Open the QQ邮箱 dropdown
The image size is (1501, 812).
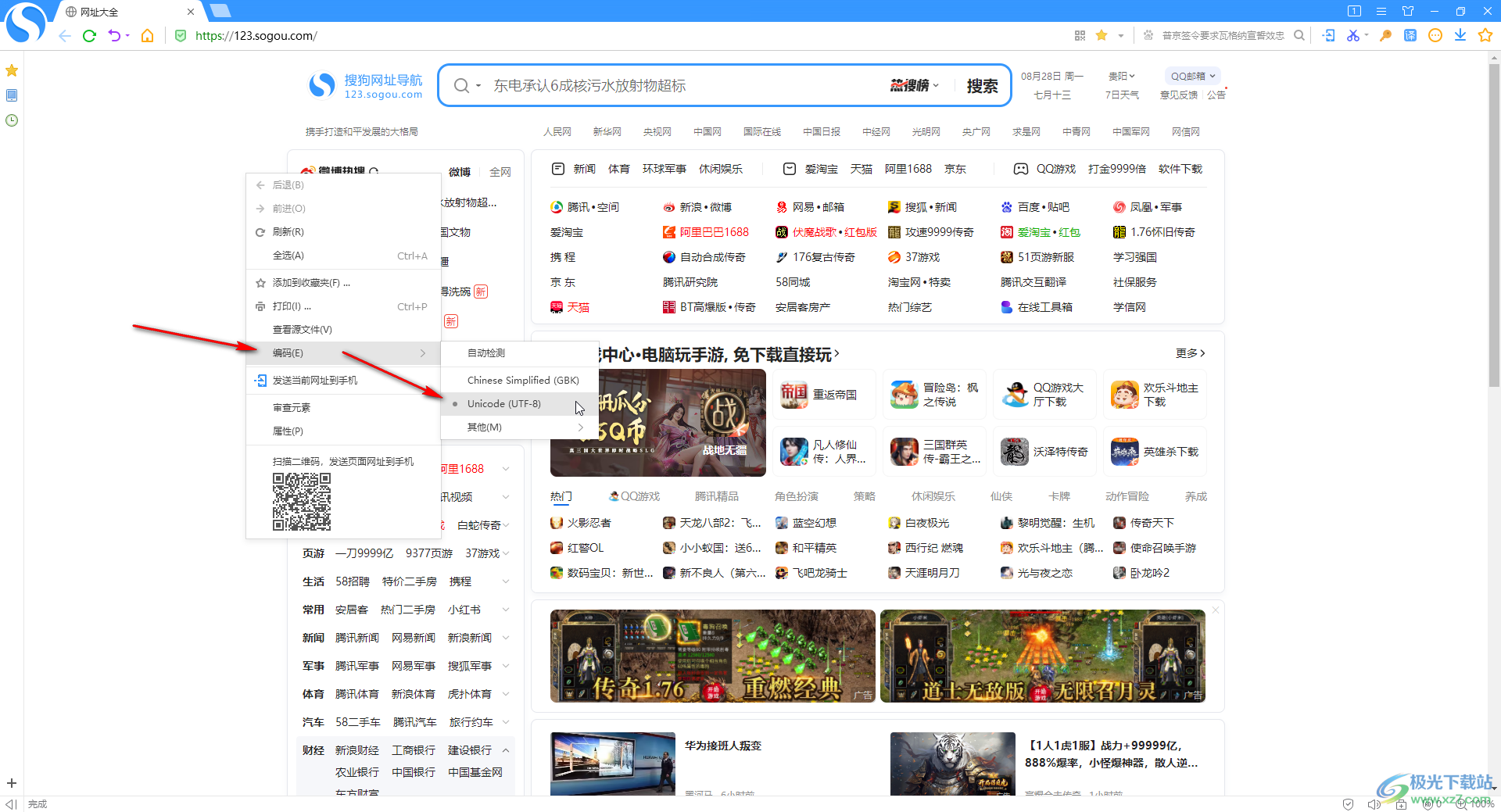(1193, 76)
